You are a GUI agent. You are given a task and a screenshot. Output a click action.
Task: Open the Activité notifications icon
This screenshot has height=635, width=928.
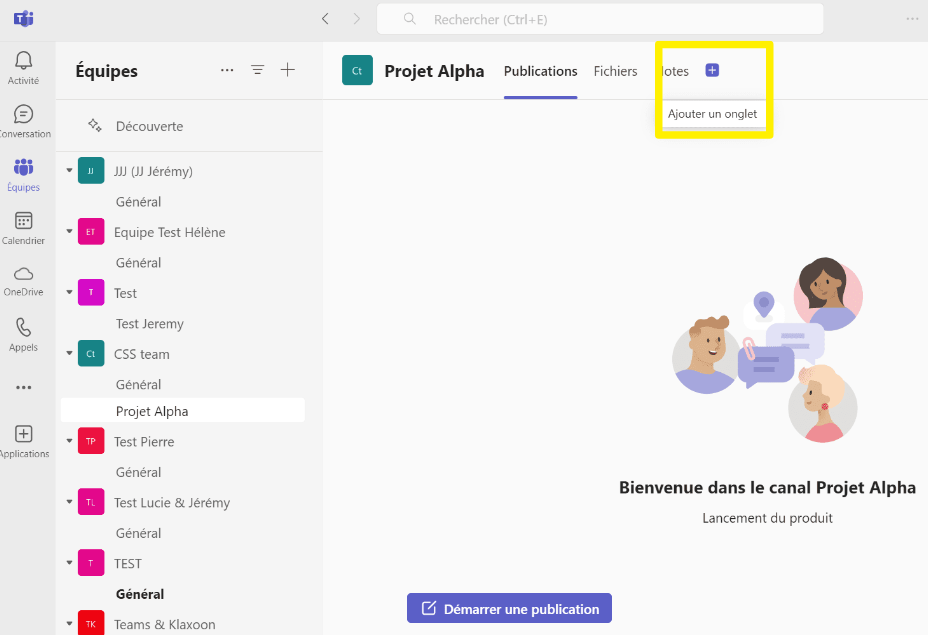[x=23, y=67]
